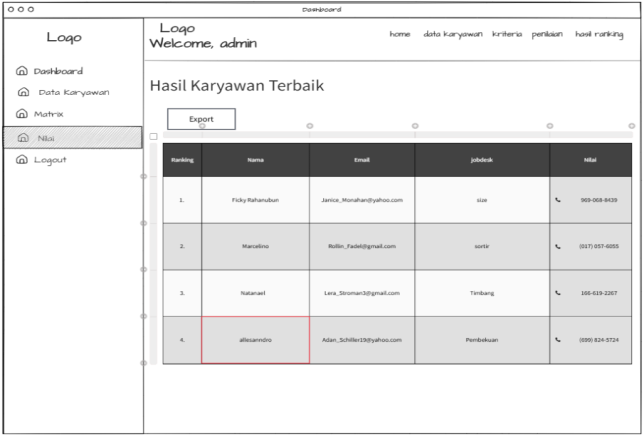Click the icon beside Data Karyawan

click(x=24, y=93)
